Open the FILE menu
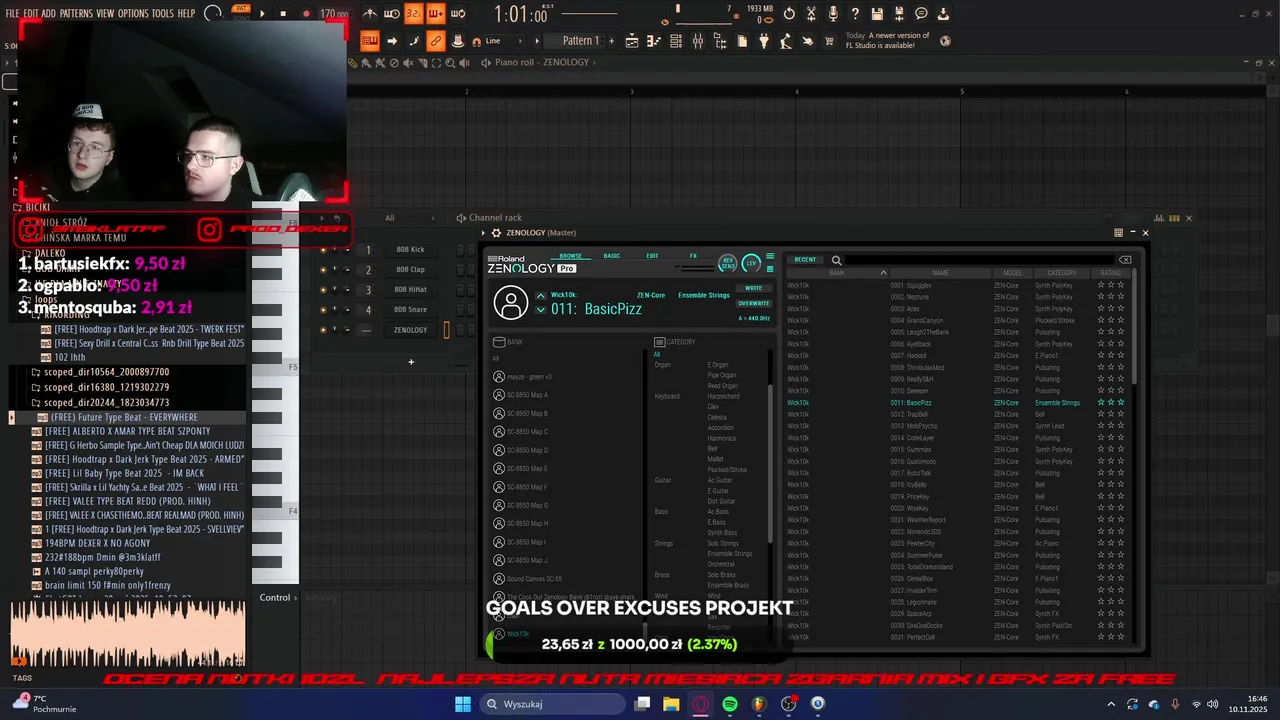The width and height of the screenshot is (1280, 720). click(x=12, y=13)
